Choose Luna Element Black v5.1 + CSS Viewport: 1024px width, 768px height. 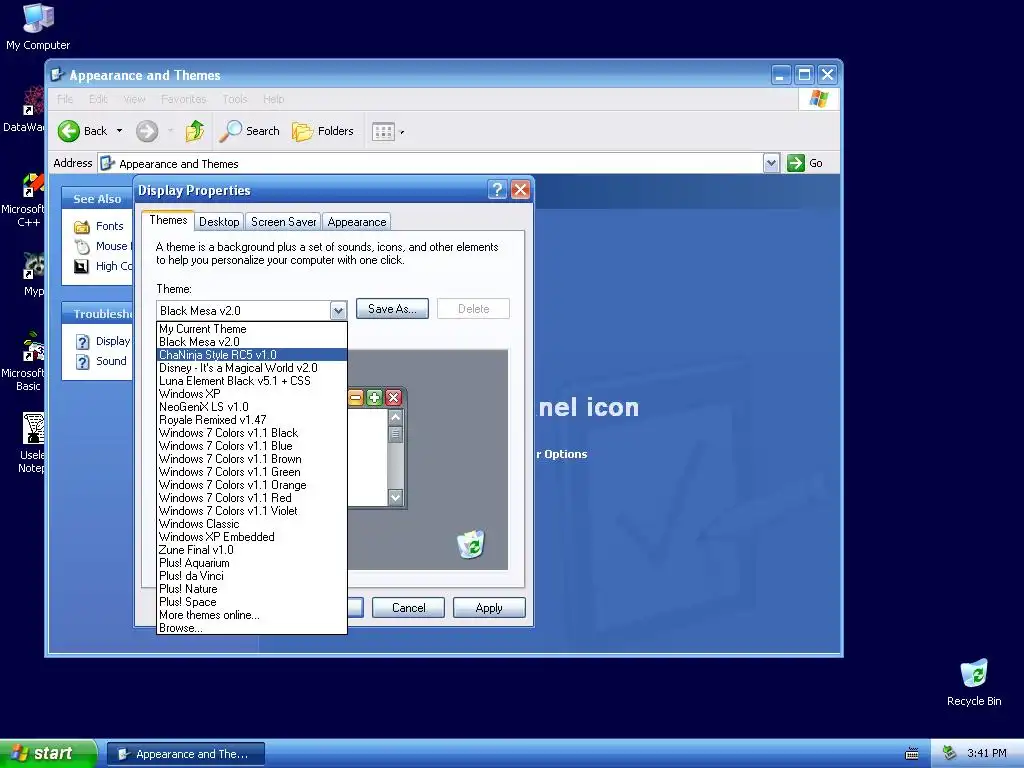click(x=252, y=381)
